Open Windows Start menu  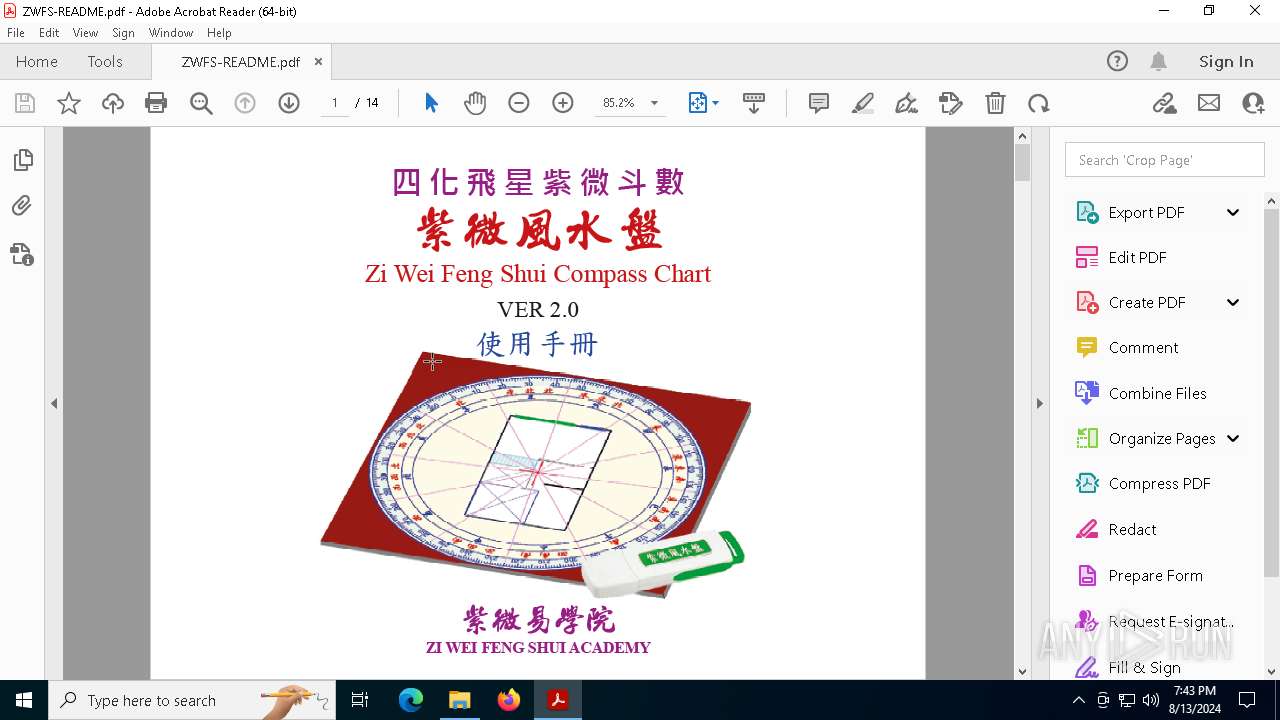pyautogui.click(x=24, y=700)
